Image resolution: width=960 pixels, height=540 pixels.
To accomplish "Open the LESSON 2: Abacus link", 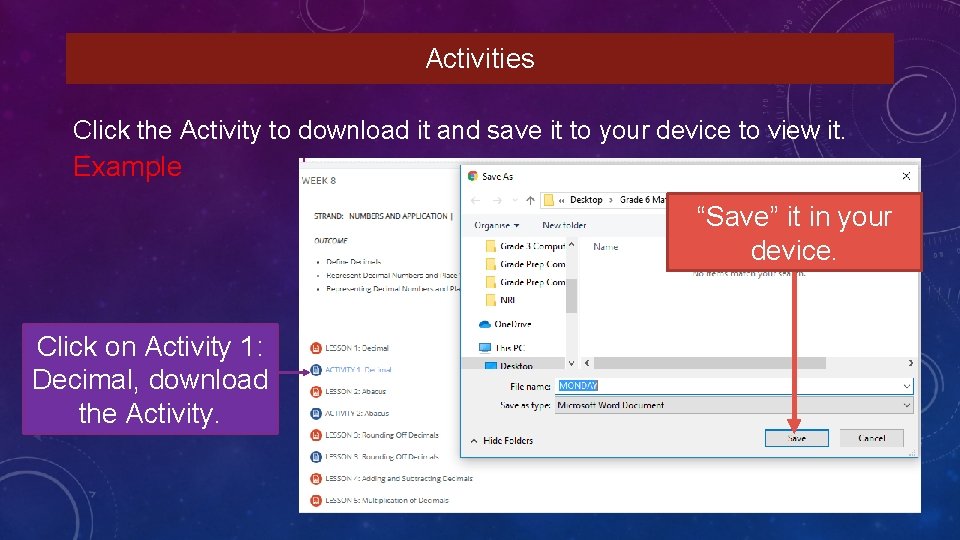I will coord(355,391).
